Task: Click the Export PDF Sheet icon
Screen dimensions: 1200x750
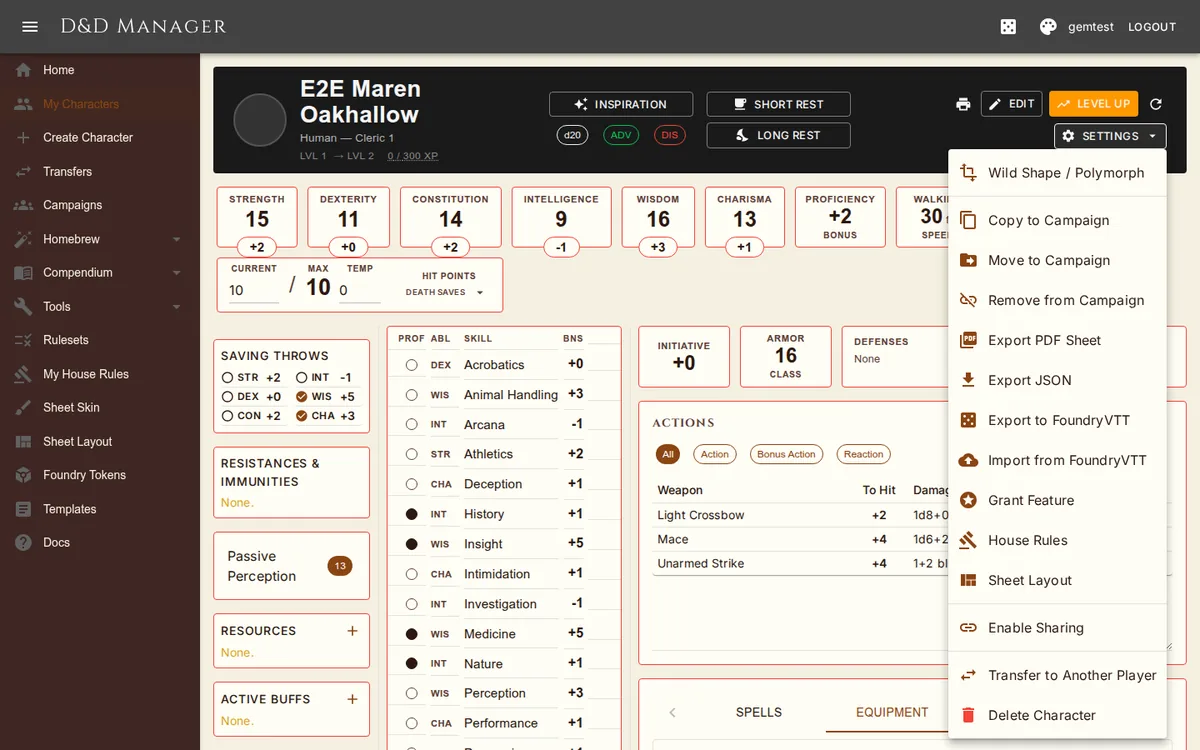Action: (968, 340)
